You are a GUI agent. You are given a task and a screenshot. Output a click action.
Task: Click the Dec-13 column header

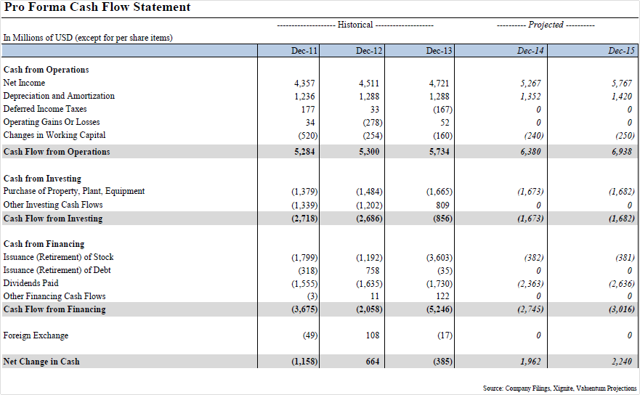[439, 51]
